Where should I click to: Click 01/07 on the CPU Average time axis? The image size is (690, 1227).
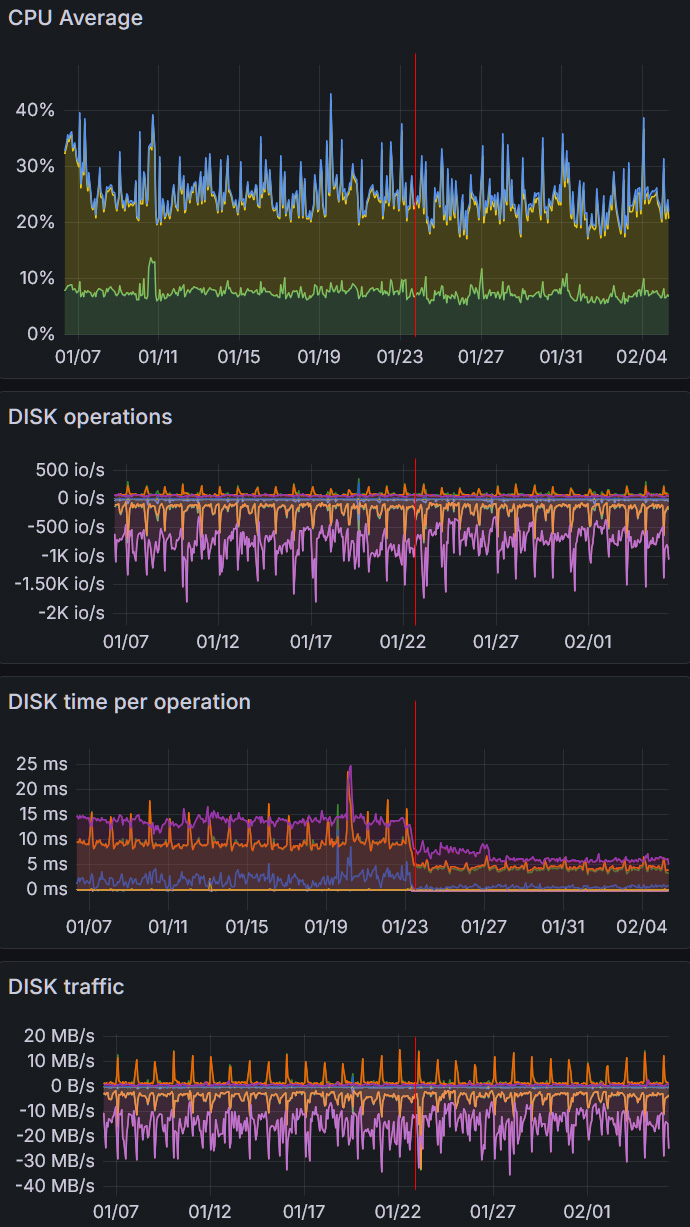click(77, 356)
